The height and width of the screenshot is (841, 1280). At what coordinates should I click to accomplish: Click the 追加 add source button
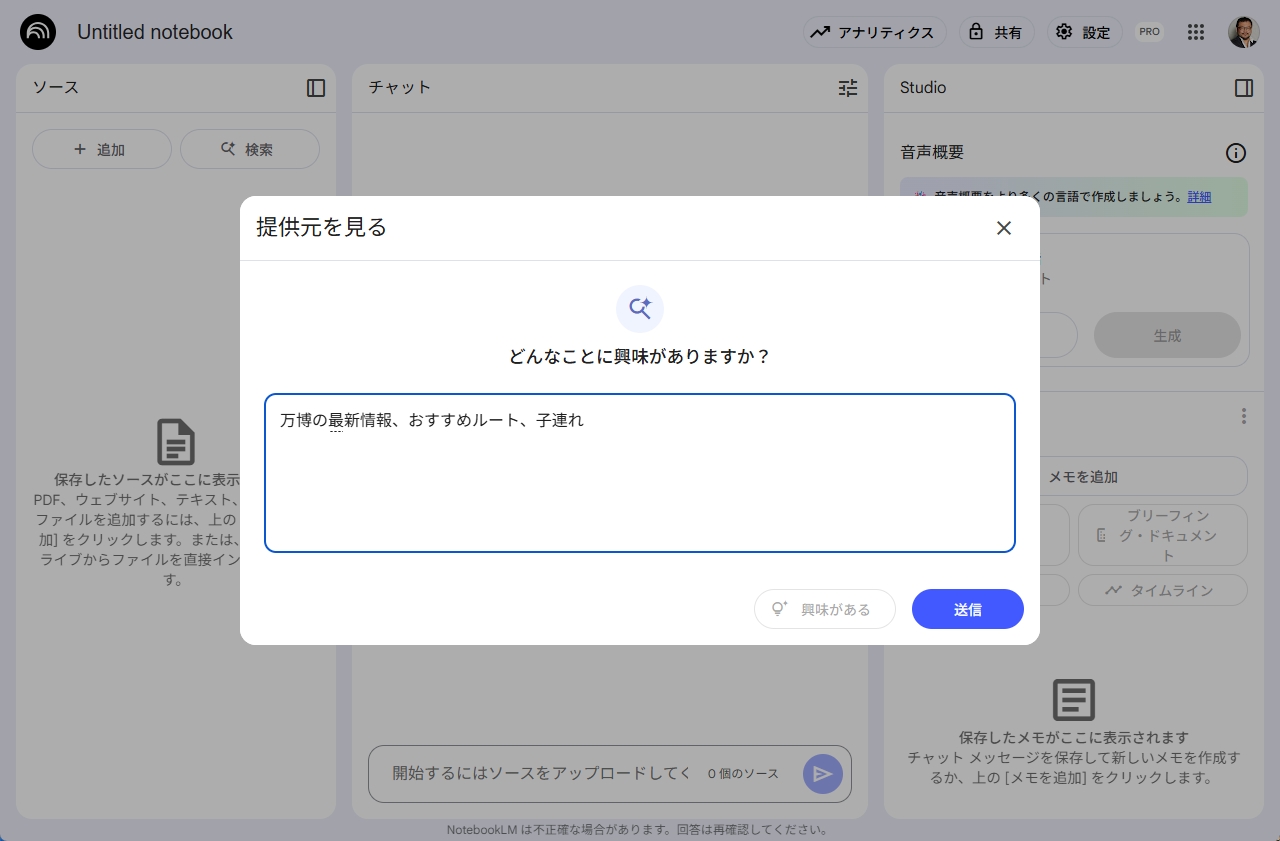pos(100,149)
